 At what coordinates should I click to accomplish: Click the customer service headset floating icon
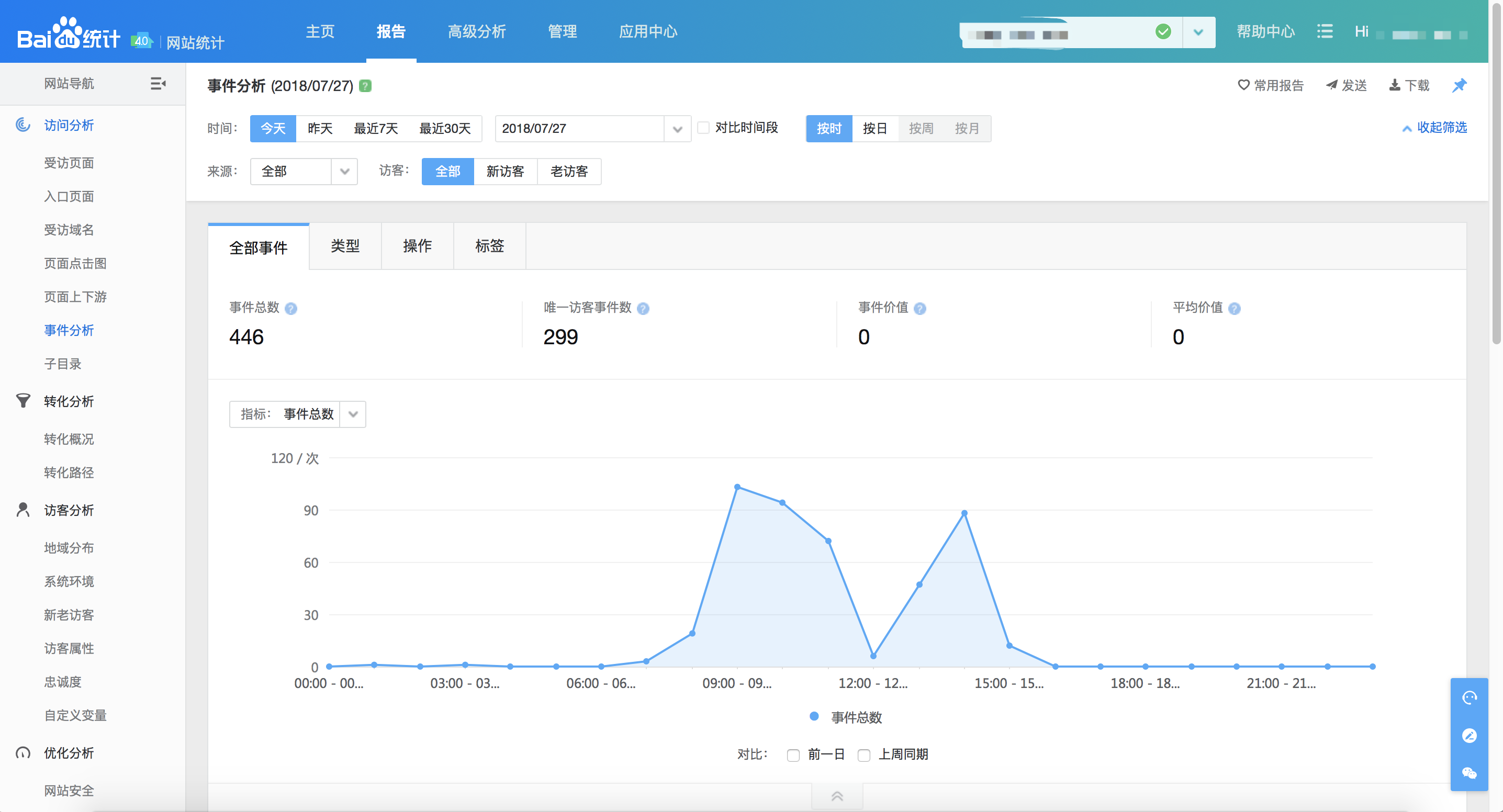pos(1468,698)
